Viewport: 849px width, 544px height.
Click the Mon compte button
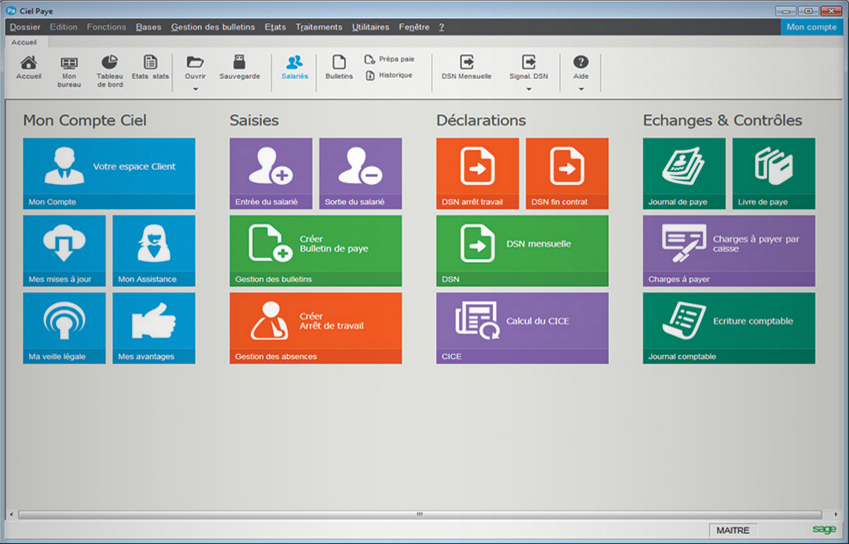811,27
